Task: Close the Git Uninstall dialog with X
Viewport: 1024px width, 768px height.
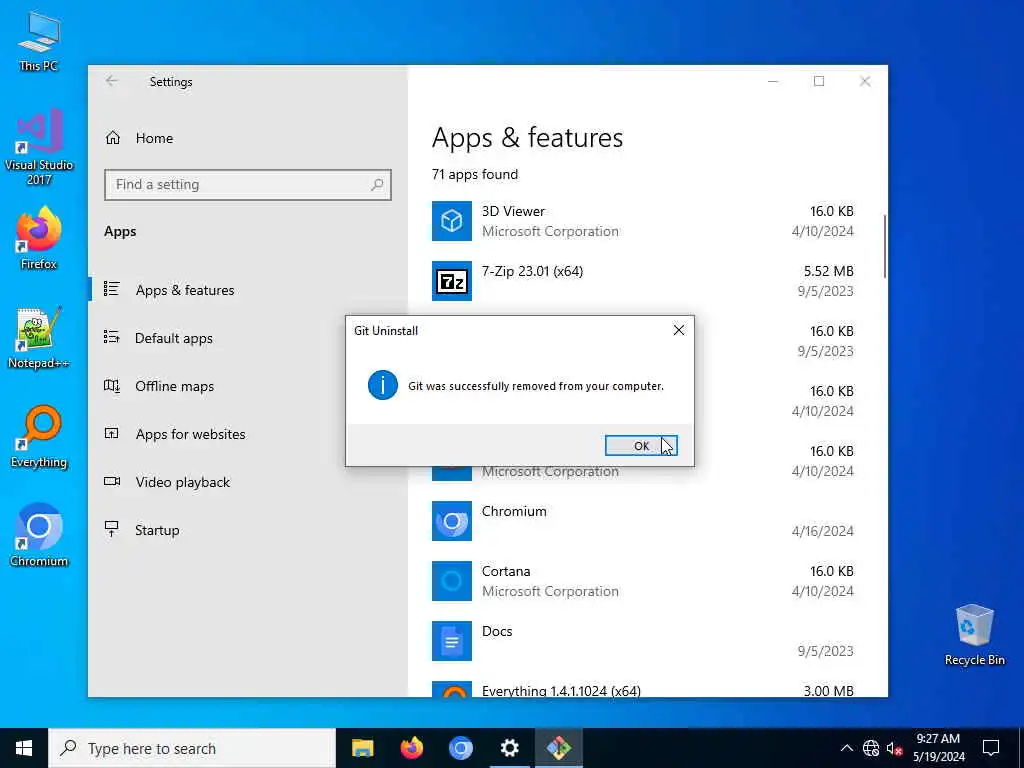Action: point(679,330)
